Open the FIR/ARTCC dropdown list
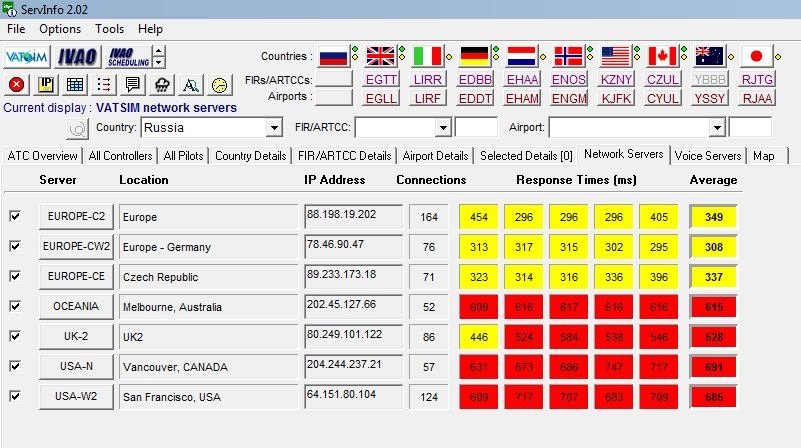Image resolution: width=801 pixels, height=448 pixels. (x=443, y=128)
